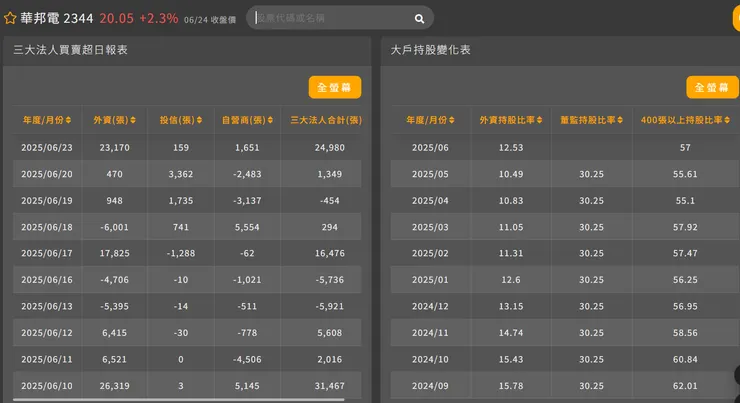The image size is (740, 403).
Task: Select the 2025/05 month row
Action: coord(564,174)
